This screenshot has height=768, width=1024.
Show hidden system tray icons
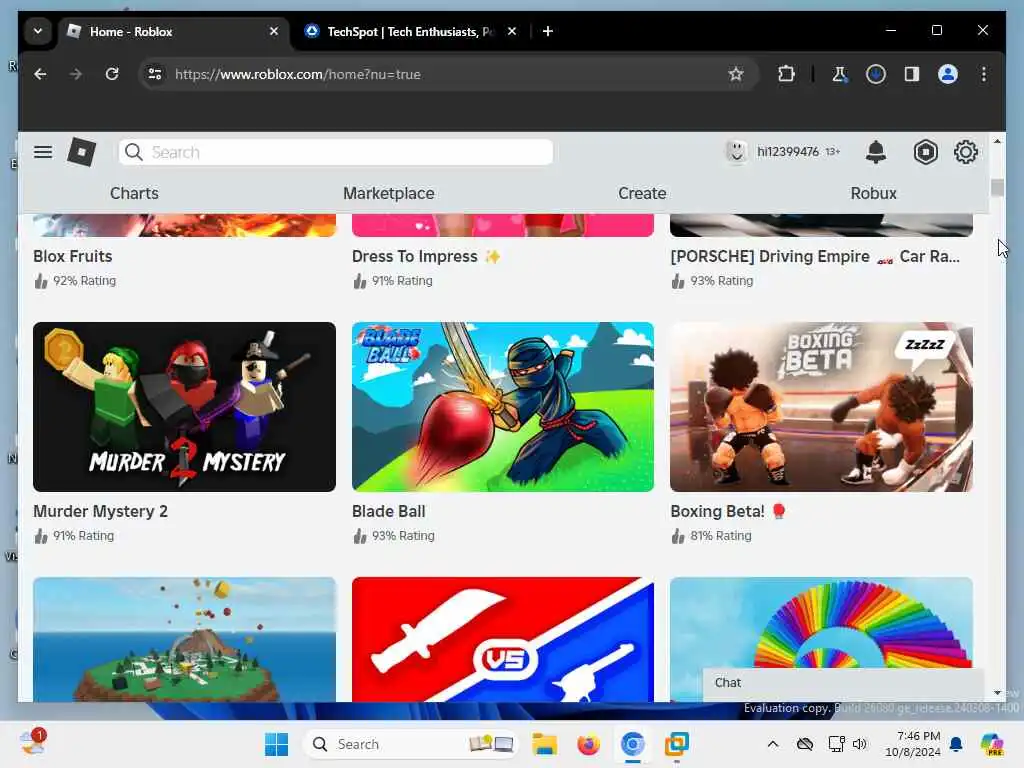(x=773, y=744)
